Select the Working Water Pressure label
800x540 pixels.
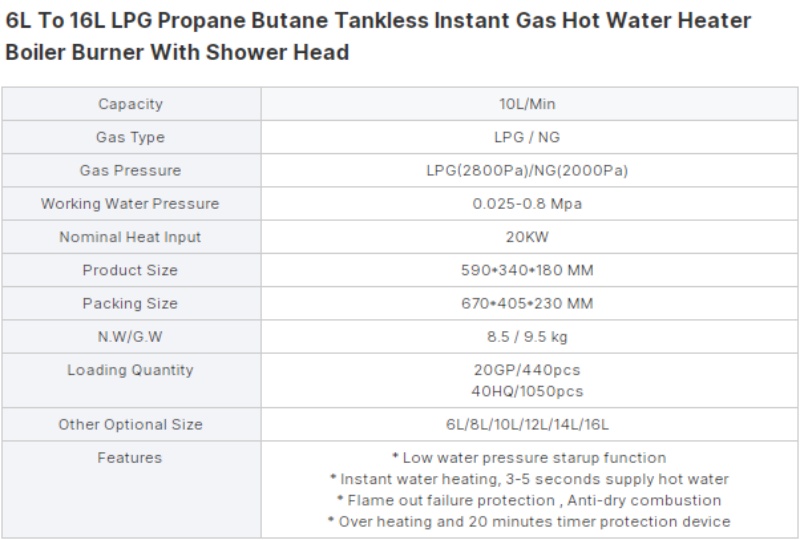[130, 204]
